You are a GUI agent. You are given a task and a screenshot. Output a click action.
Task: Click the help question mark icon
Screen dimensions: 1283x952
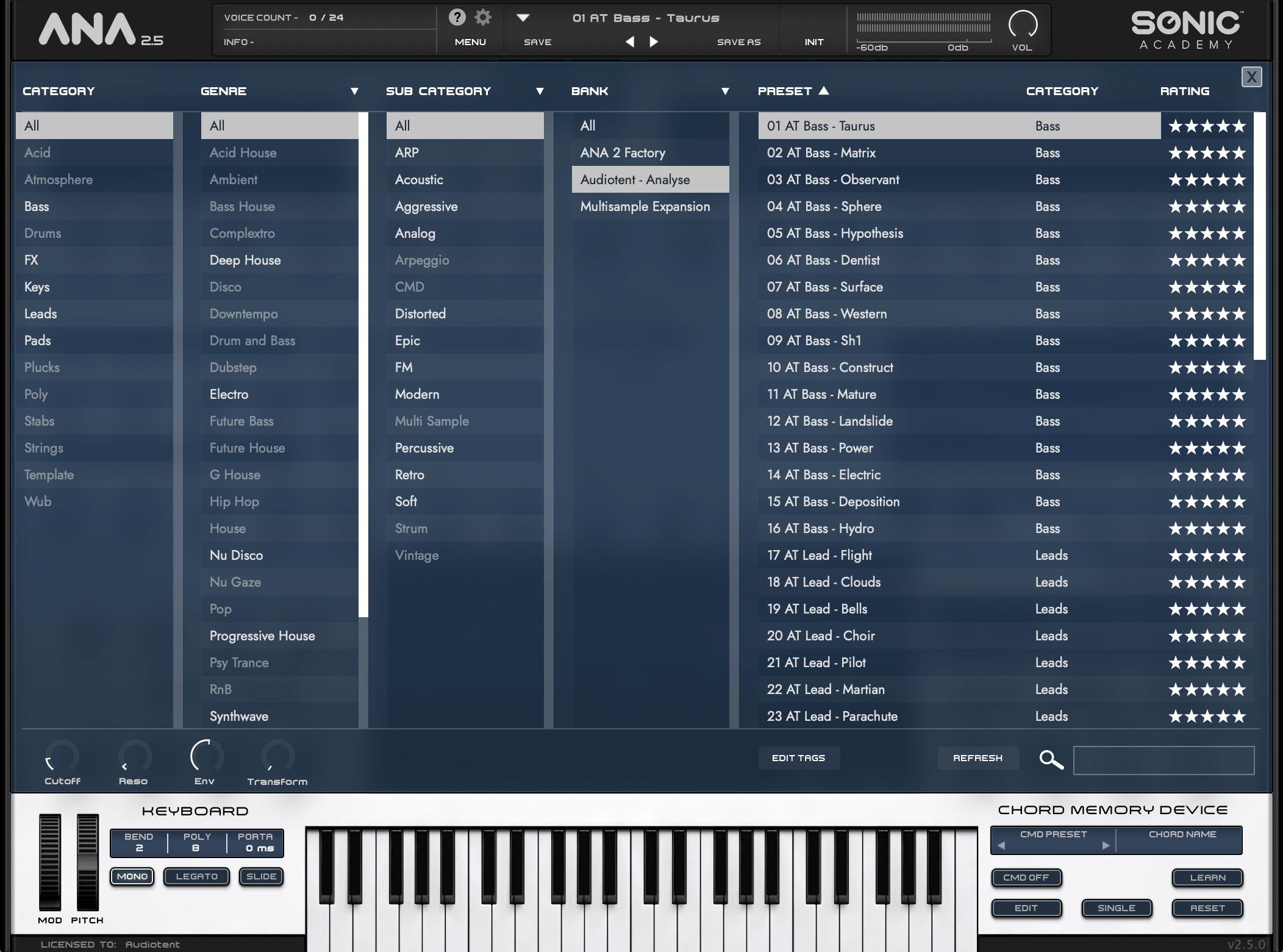[x=457, y=17]
